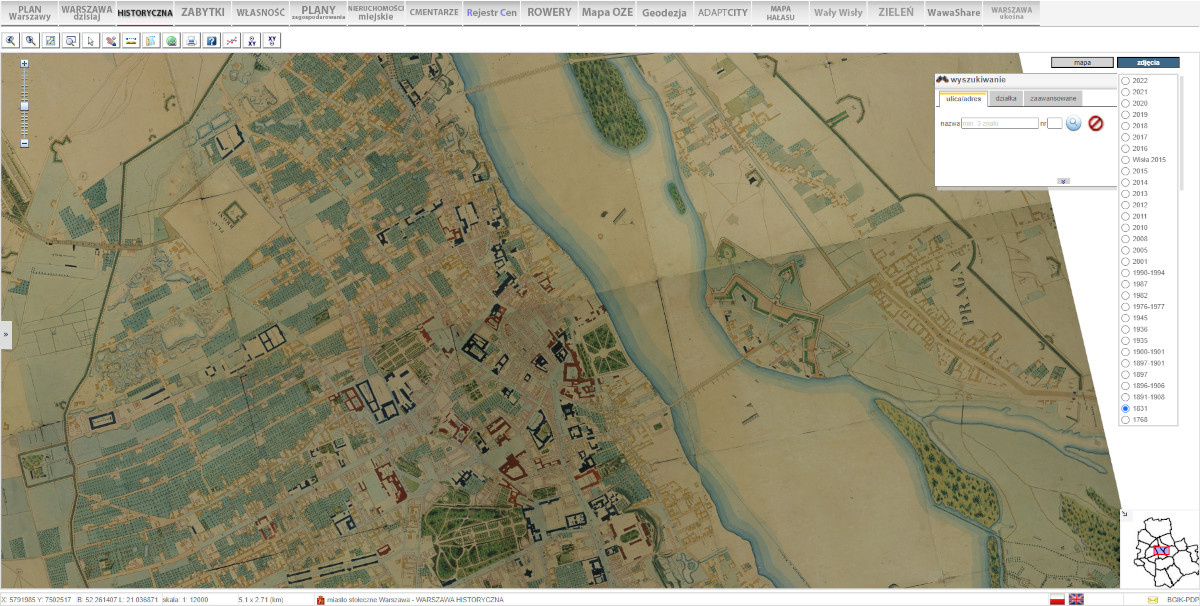Expand the search panel with double chevron
The width and height of the screenshot is (1200, 606).
click(1063, 181)
